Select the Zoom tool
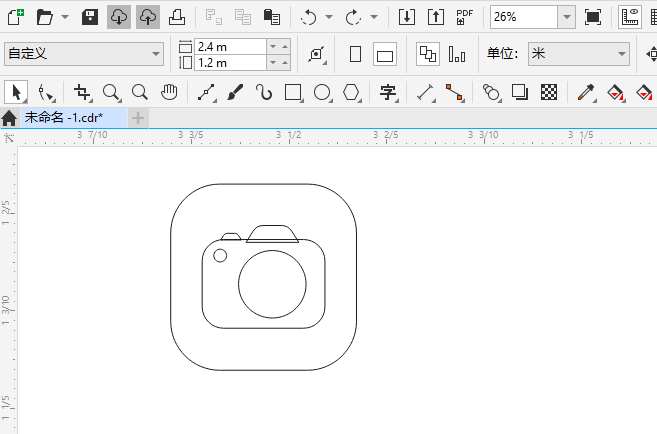Viewport: 657px width, 434px height. point(111,92)
